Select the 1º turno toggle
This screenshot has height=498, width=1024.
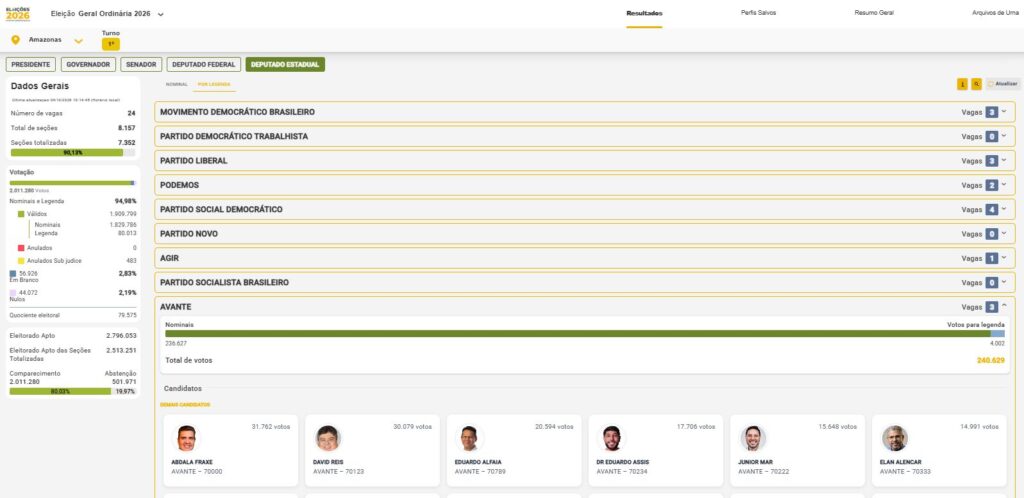tap(111, 44)
